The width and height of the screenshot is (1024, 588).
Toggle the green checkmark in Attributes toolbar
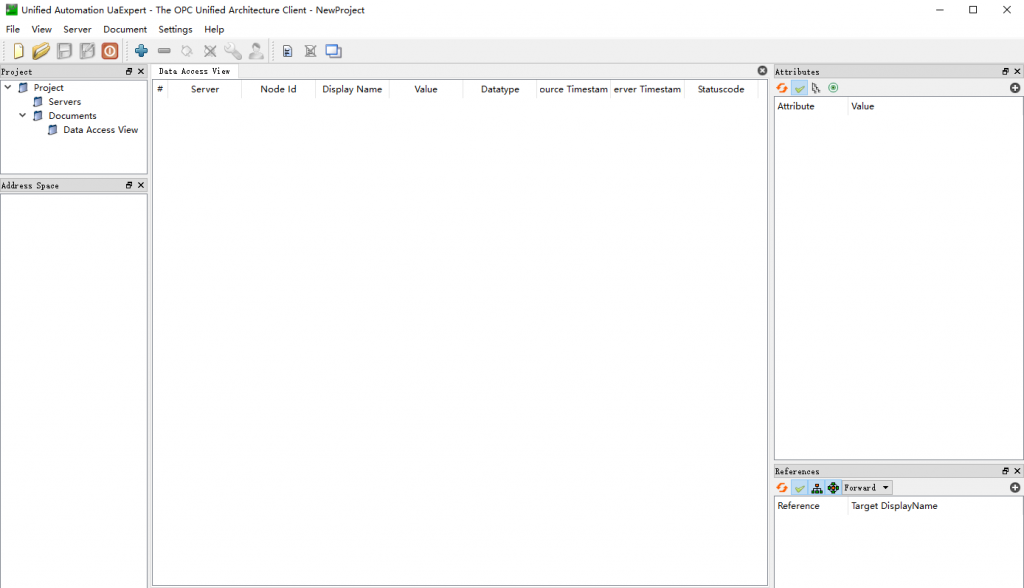(x=799, y=88)
